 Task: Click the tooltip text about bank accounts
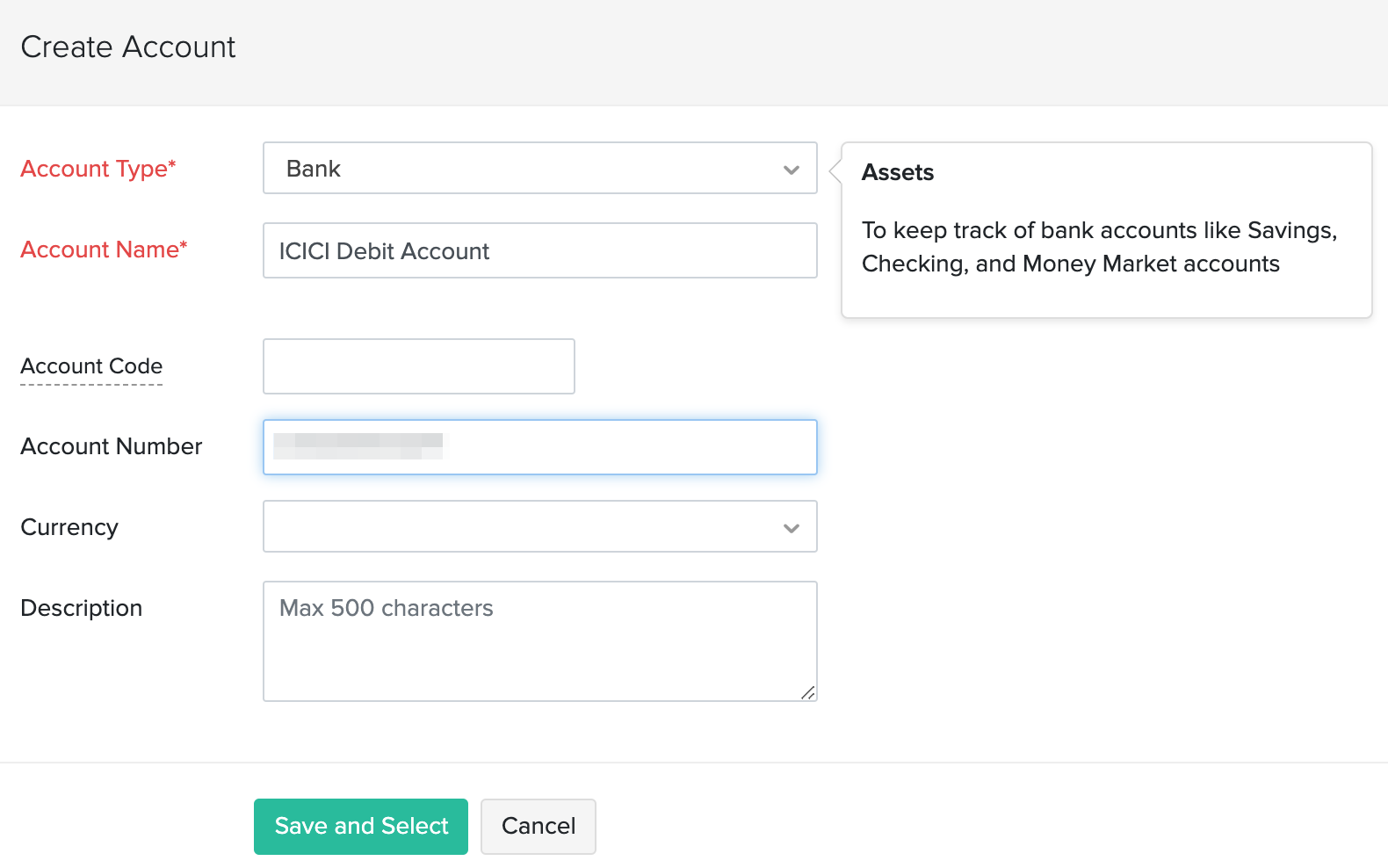[x=1098, y=247]
